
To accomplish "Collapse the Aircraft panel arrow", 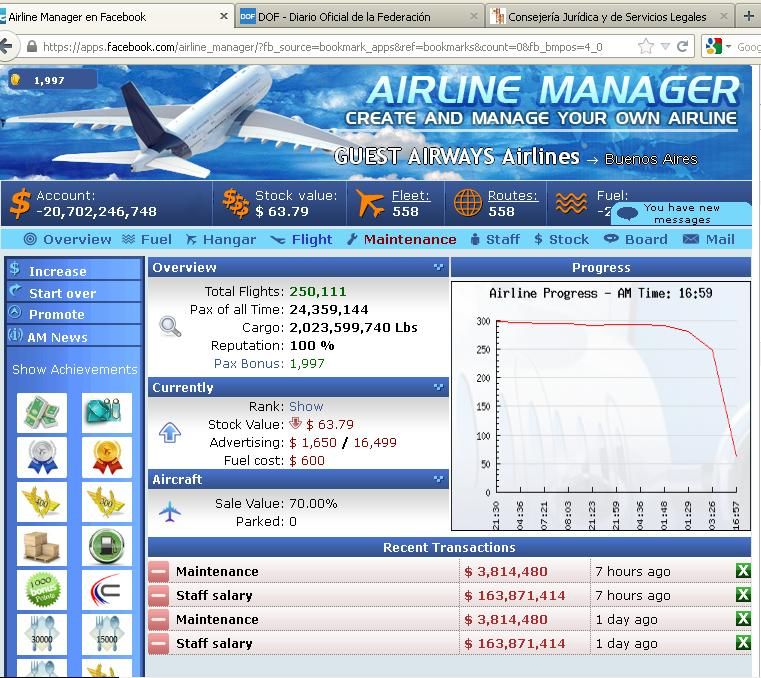I will pyautogui.click(x=438, y=479).
